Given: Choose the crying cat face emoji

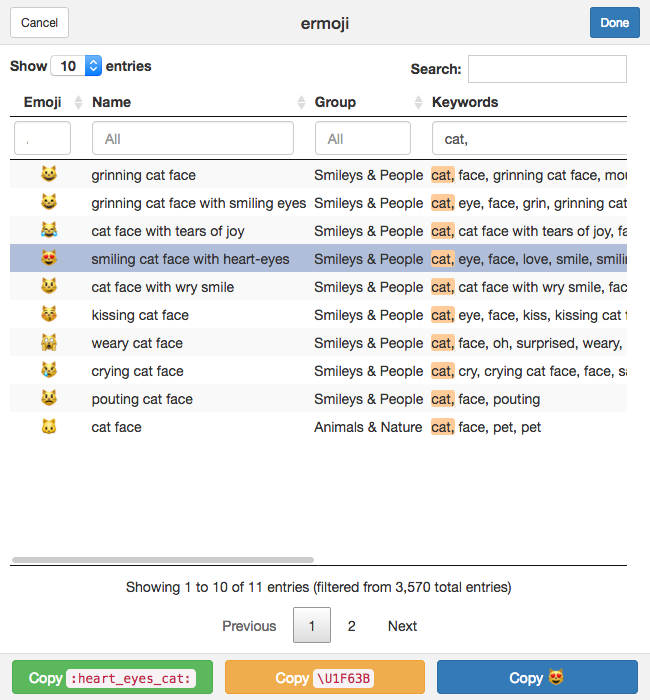Looking at the screenshot, I should 49,370.
